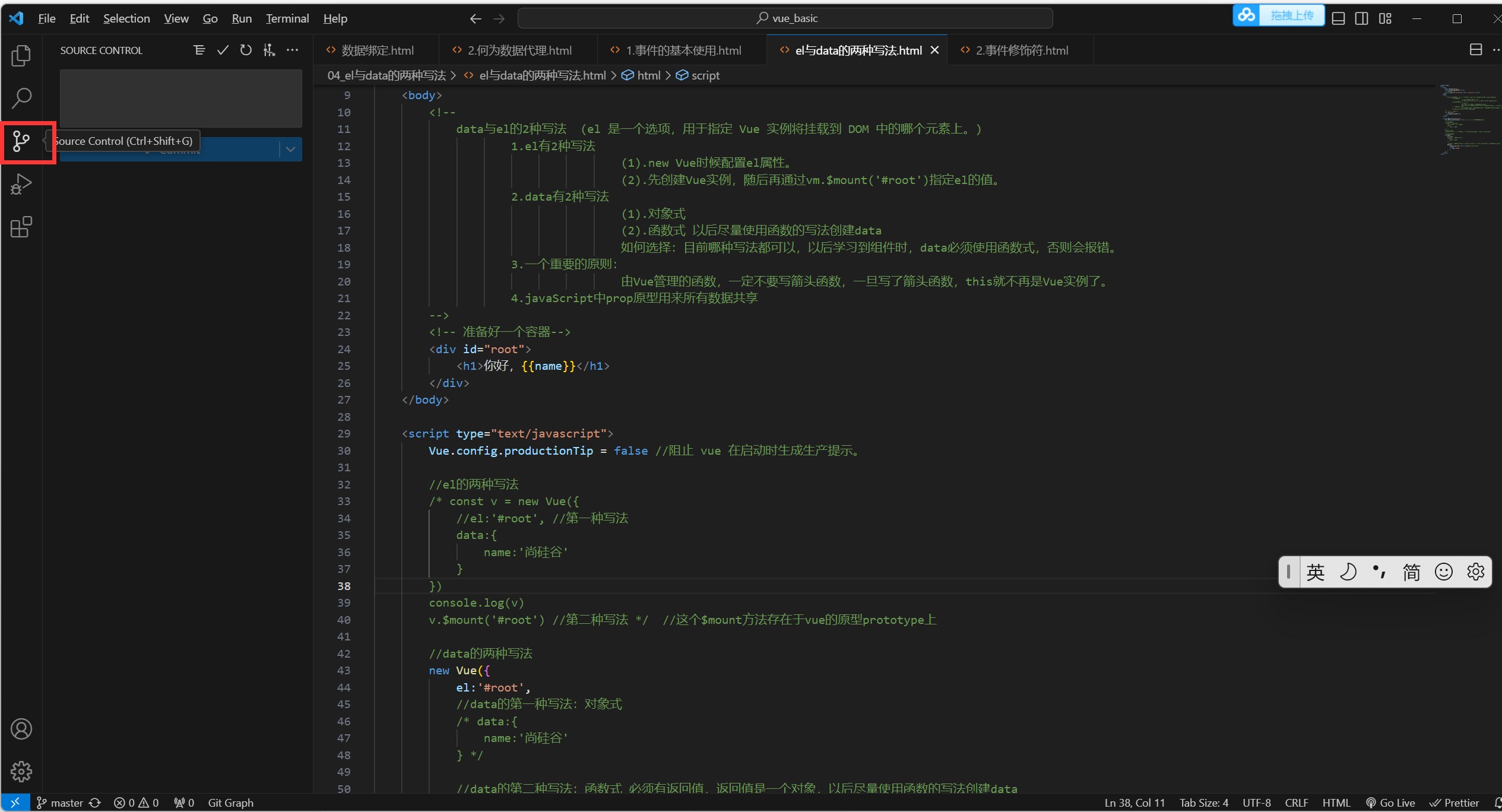Open the Selection menu
This screenshot has height=812, width=1502.
coord(126,18)
